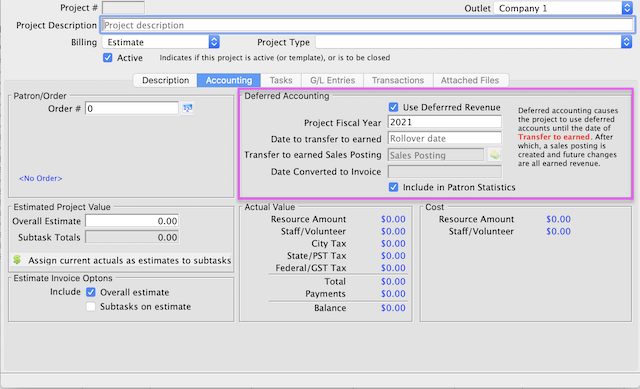Click the Actual Value Resource Amount $0.00
Screen dimensions: 640x389
tap(393, 219)
